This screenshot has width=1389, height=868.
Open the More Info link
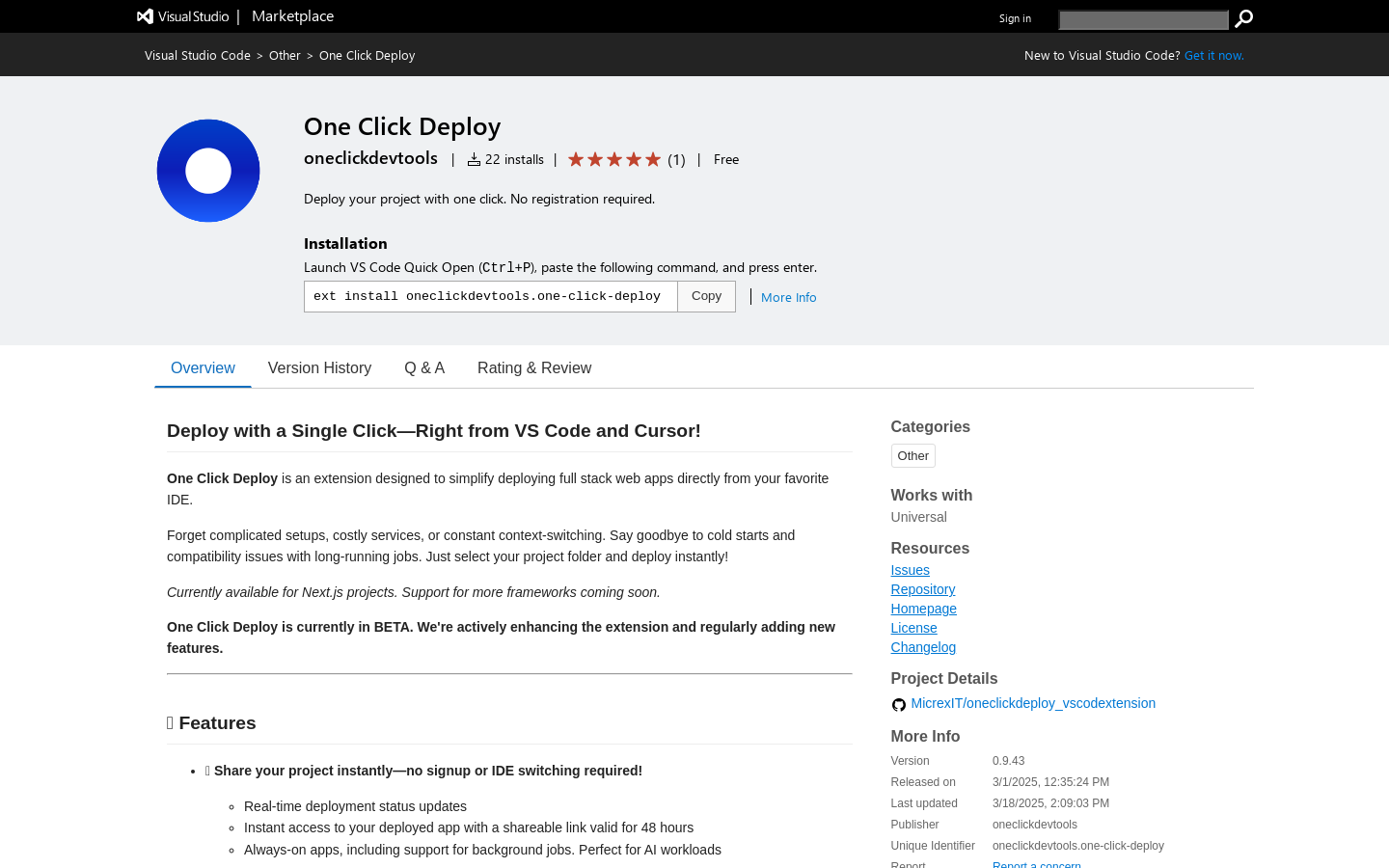[x=788, y=297]
